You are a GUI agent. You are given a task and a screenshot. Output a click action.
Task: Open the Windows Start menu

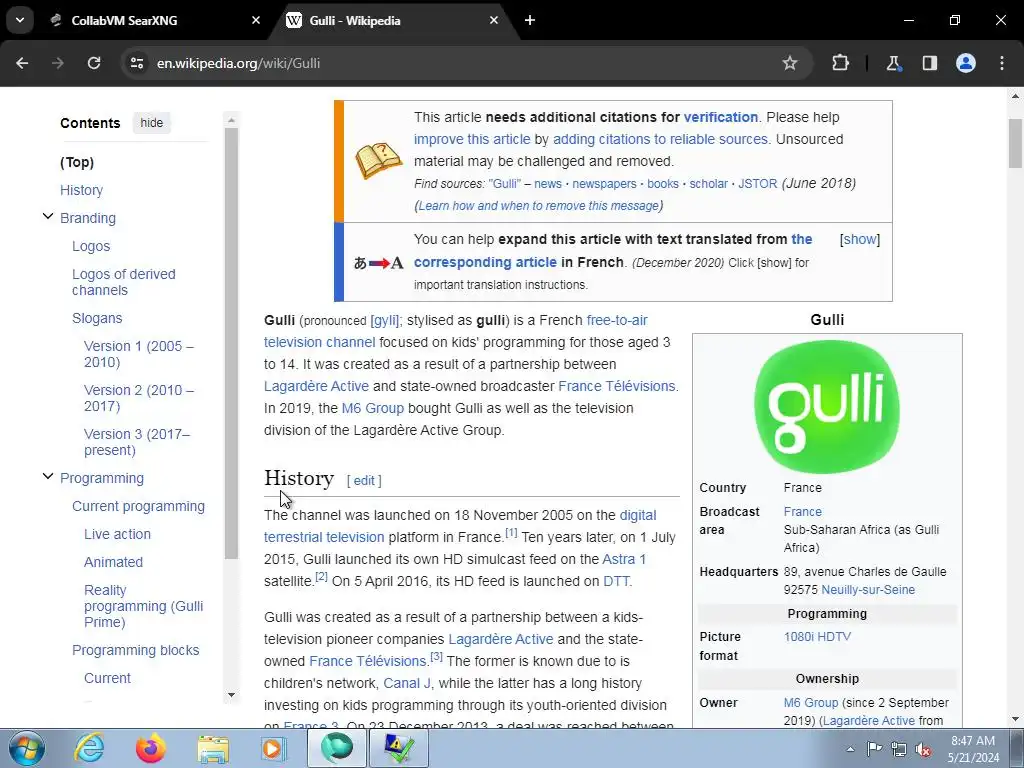coord(26,748)
